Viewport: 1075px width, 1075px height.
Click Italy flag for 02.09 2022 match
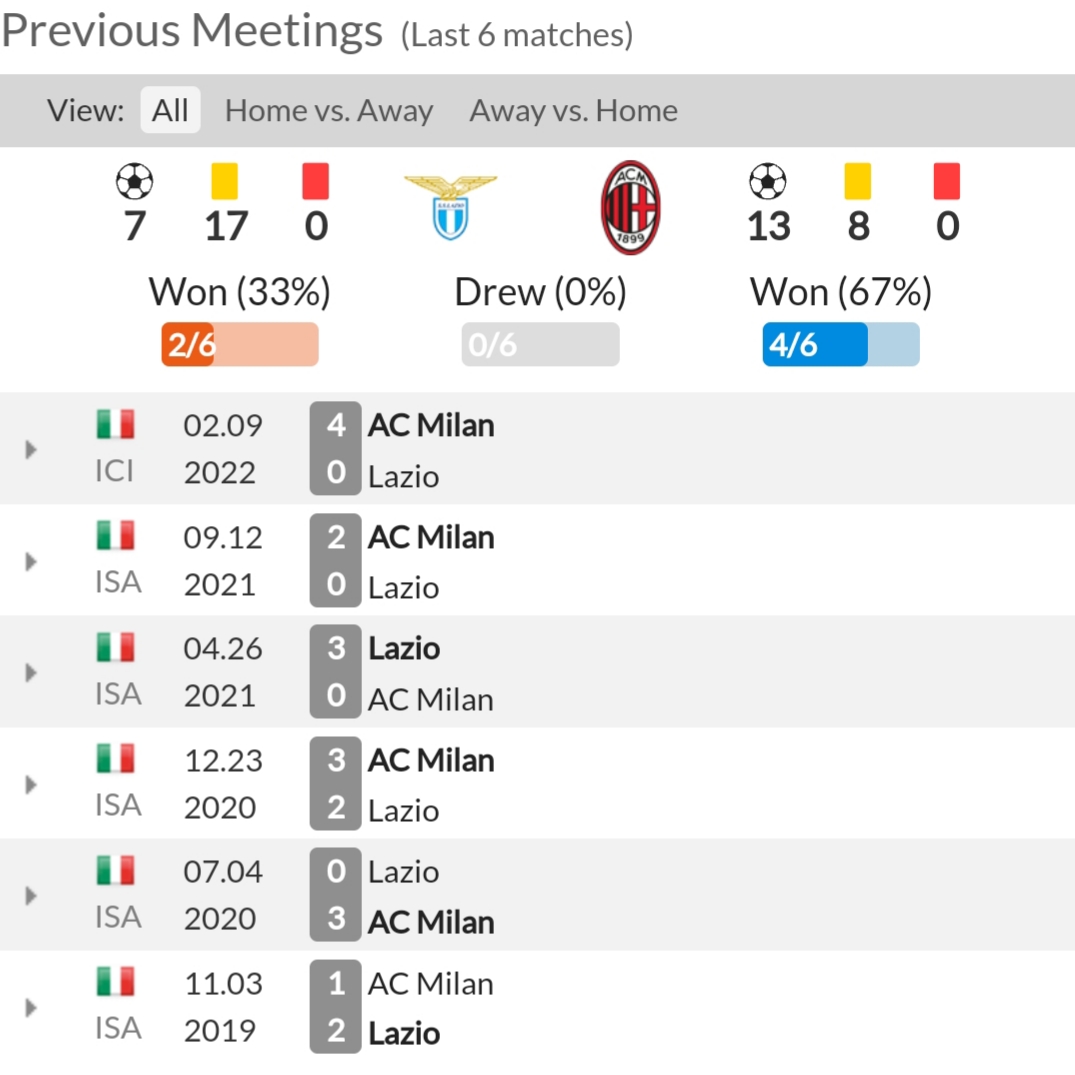(115, 424)
